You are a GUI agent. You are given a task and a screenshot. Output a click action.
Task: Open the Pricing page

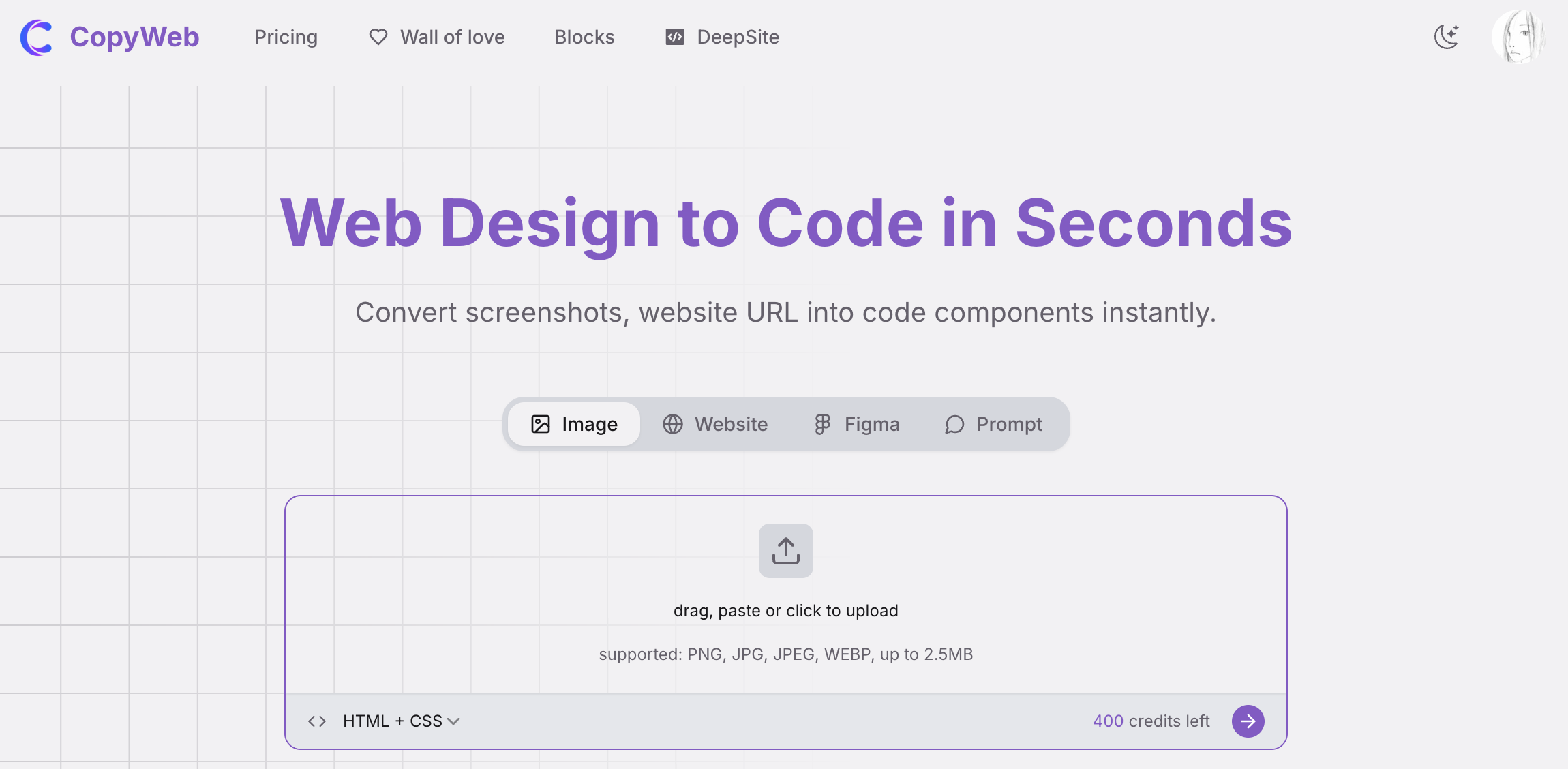coord(286,37)
